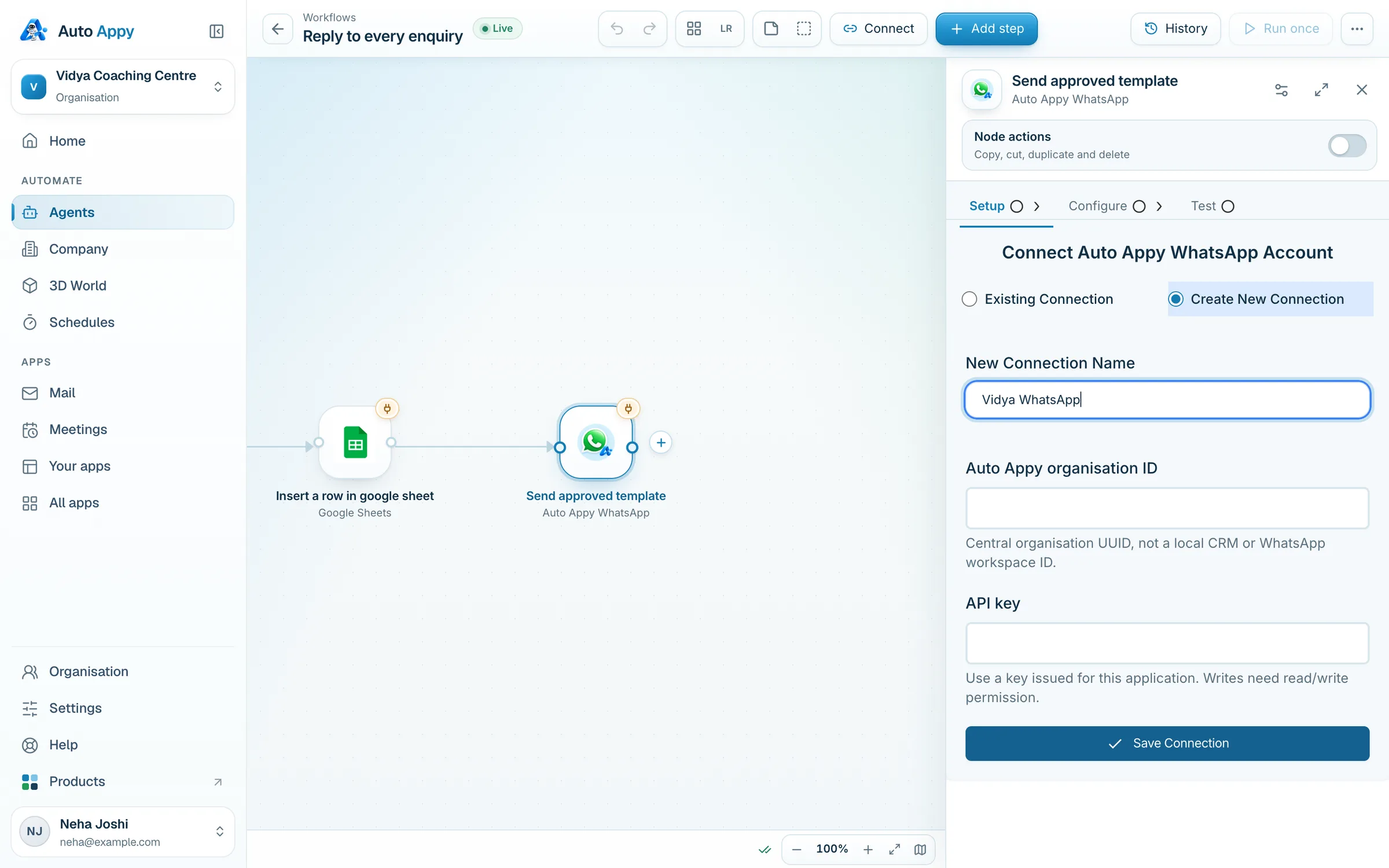Select the Google Sheets node
This screenshot has width=1389, height=868.
pyautogui.click(x=355, y=443)
